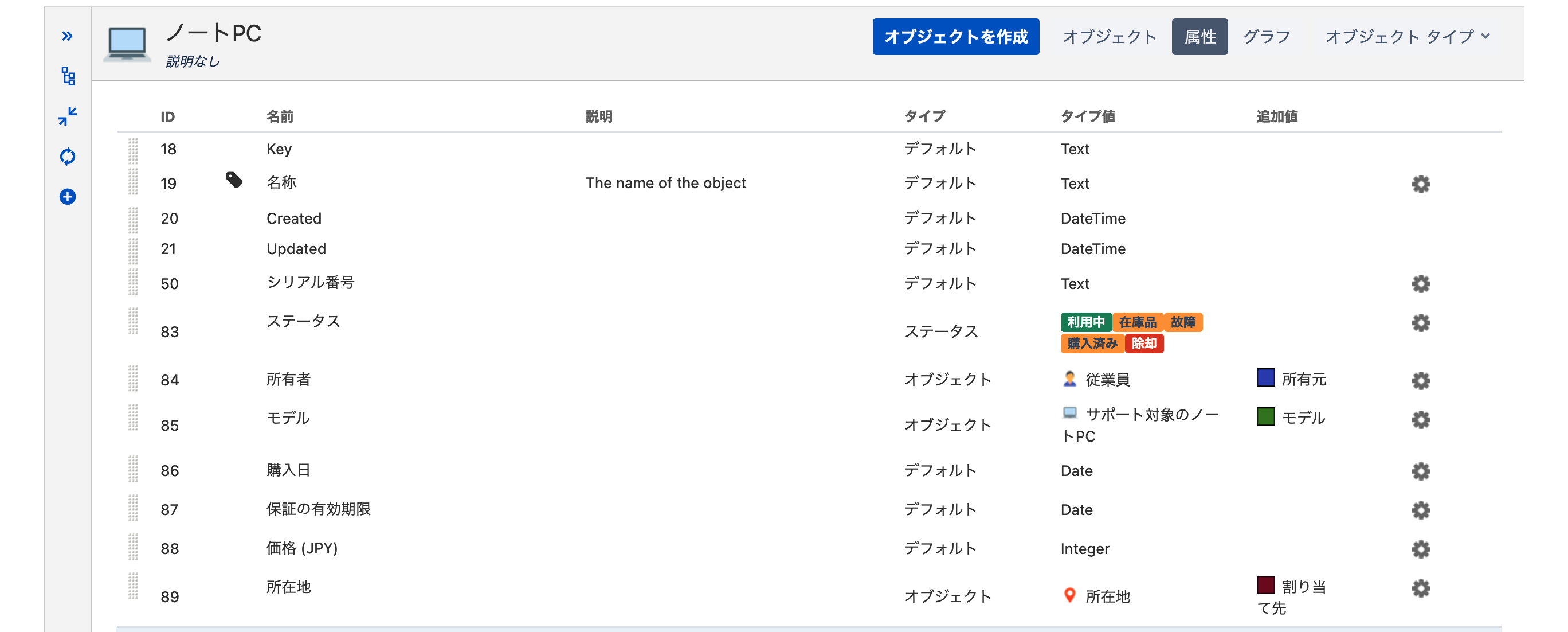1568x632 pixels.
Task: Click the label tag icon beside 名称
Action: coord(234,180)
